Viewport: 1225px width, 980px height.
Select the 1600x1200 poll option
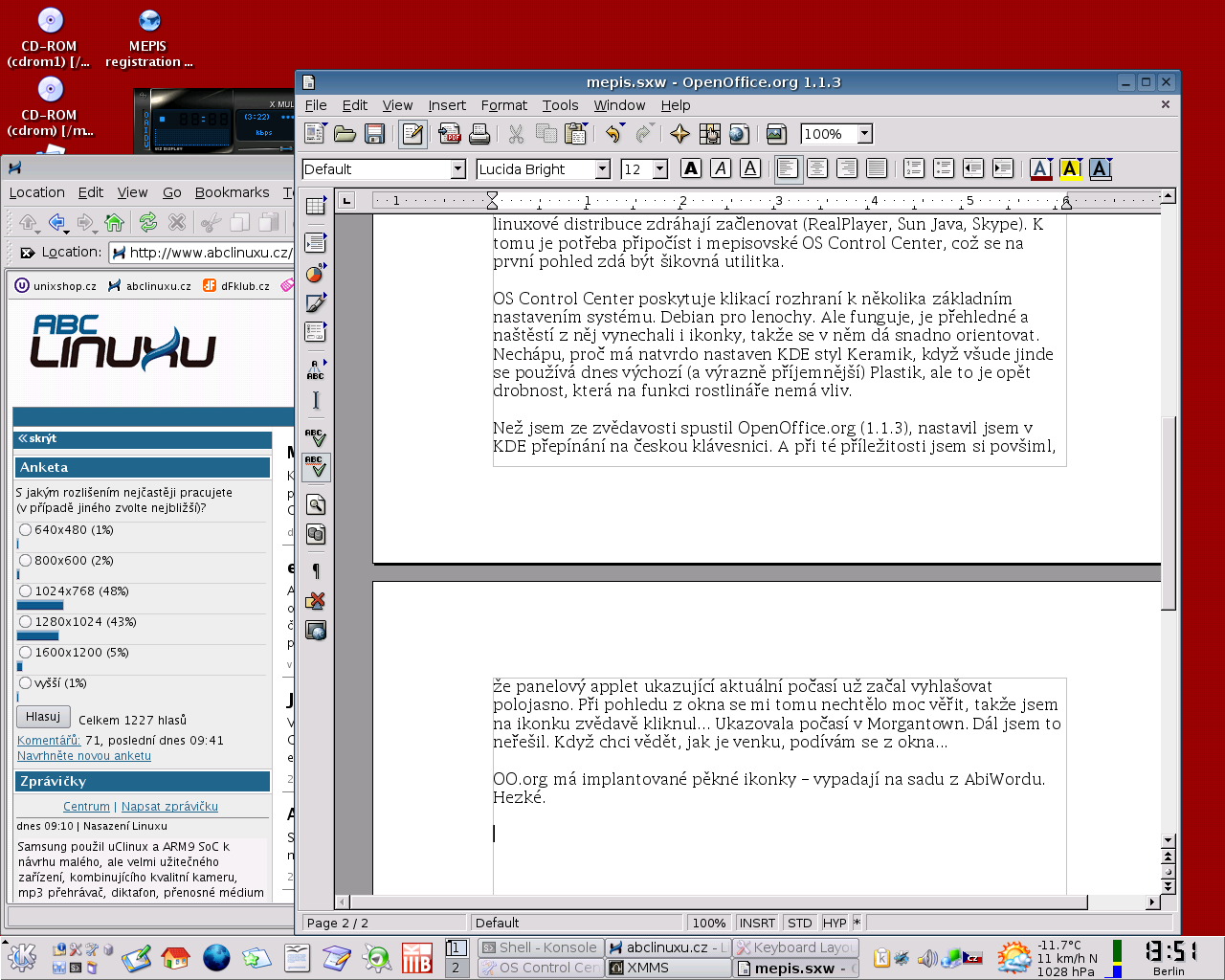[26, 652]
